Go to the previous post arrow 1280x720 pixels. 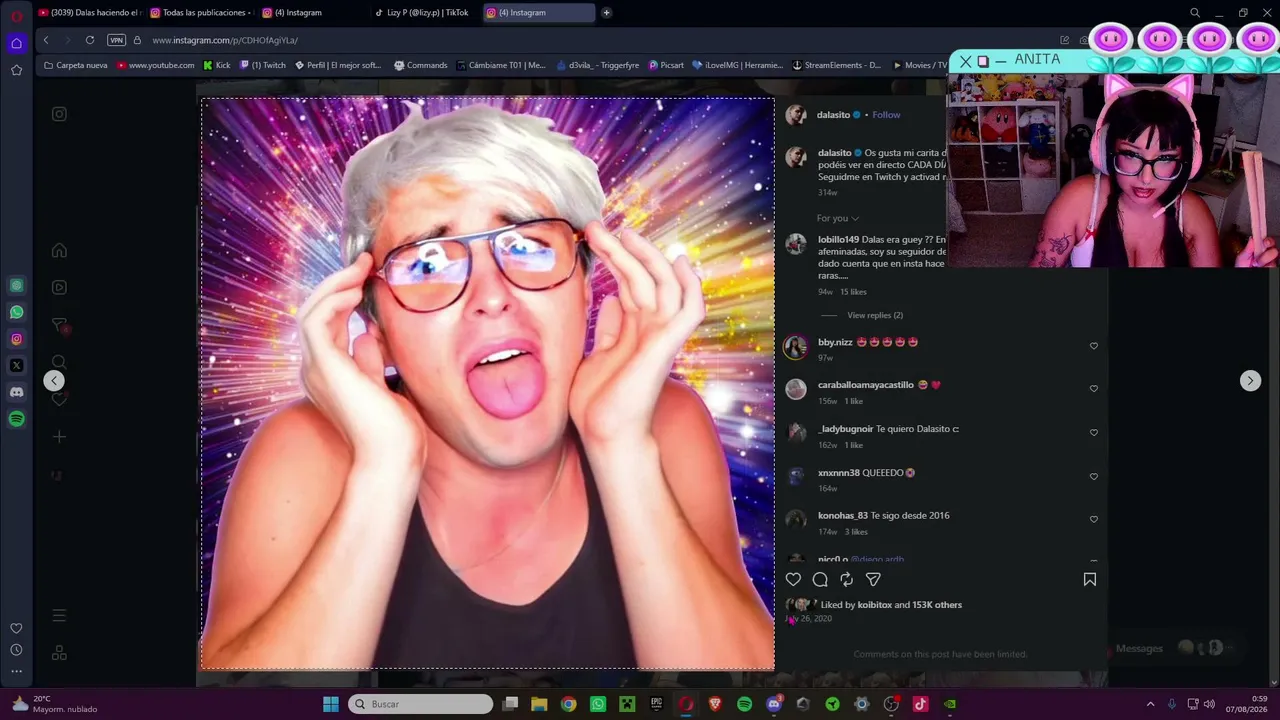(x=54, y=380)
